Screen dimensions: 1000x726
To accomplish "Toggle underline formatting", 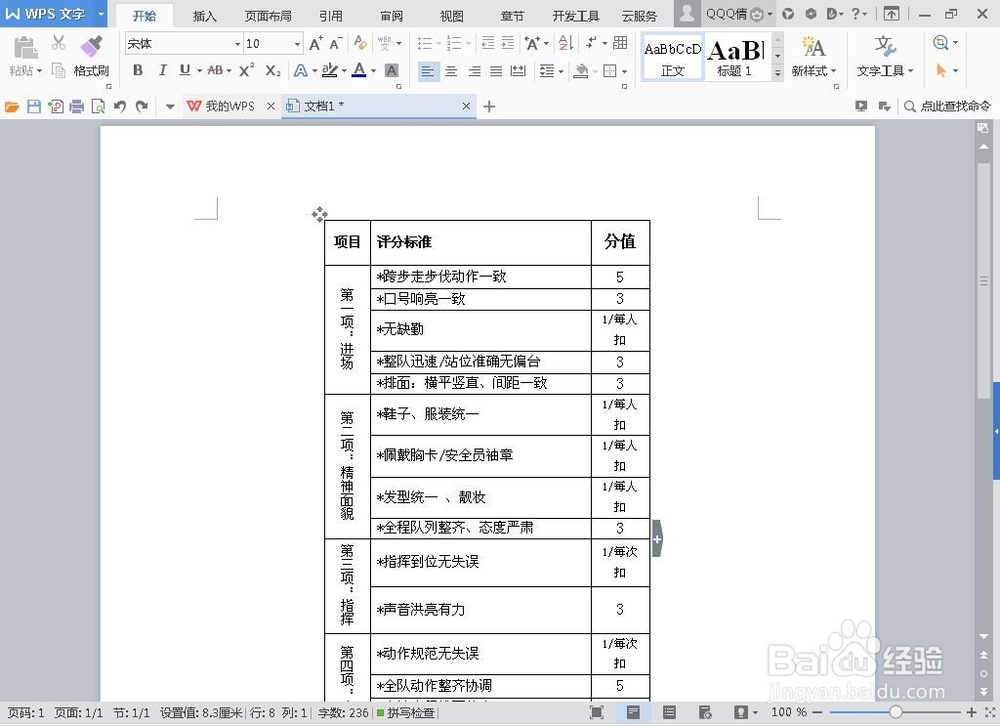I will [186, 70].
